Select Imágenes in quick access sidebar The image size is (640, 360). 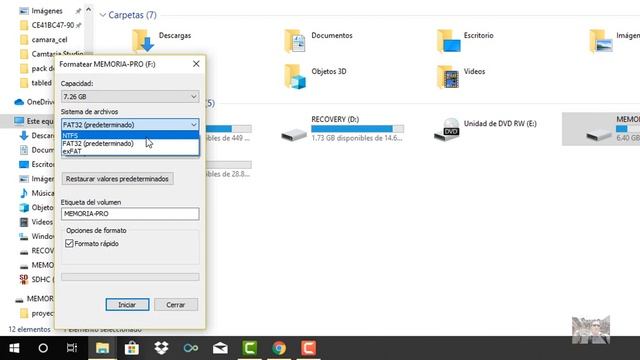click(x=47, y=11)
